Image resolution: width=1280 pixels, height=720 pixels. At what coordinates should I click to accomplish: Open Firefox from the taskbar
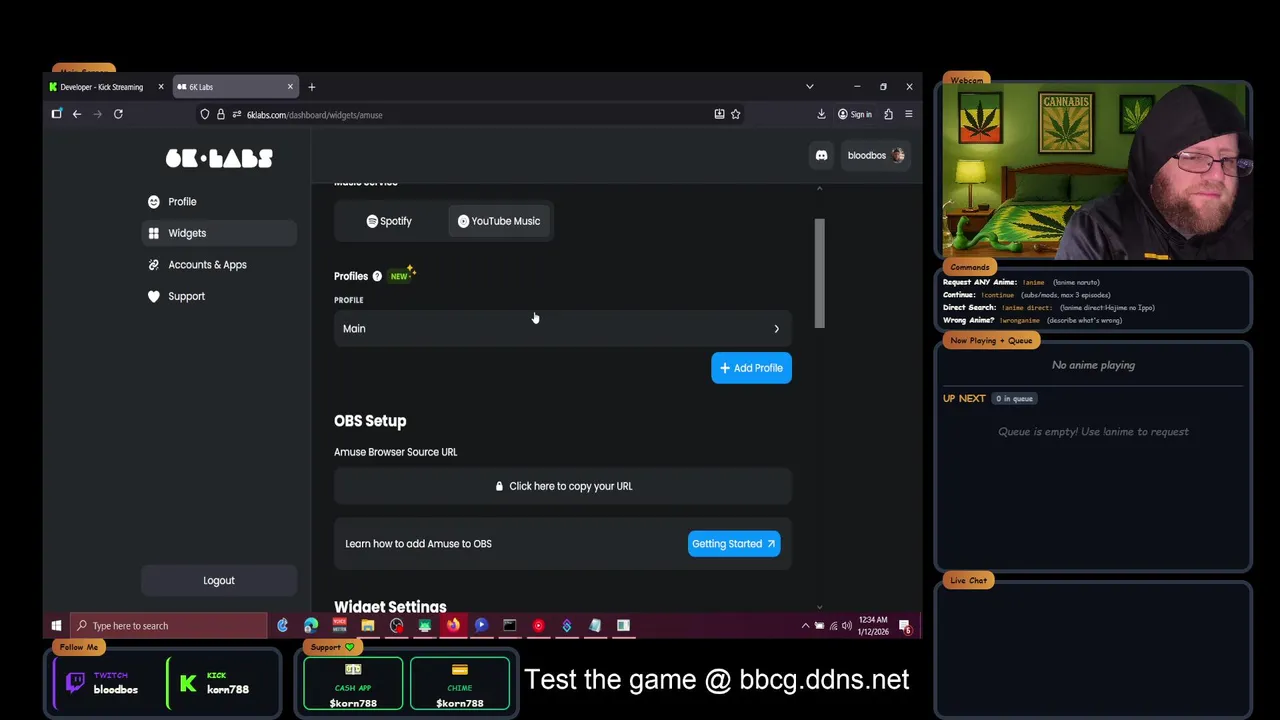(453, 626)
